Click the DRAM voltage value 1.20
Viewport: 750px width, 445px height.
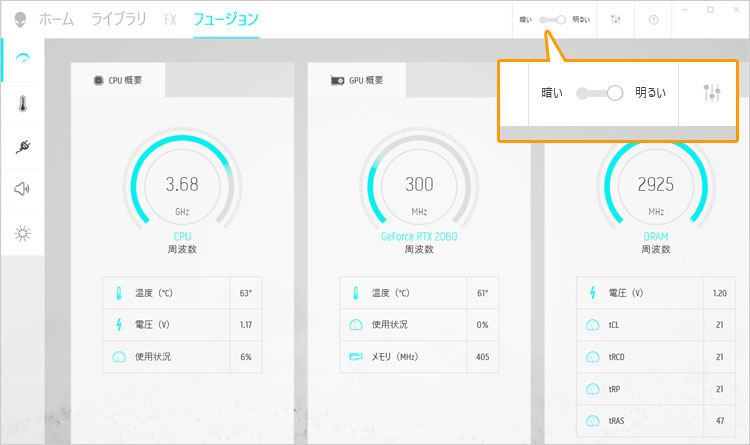(720, 293)
